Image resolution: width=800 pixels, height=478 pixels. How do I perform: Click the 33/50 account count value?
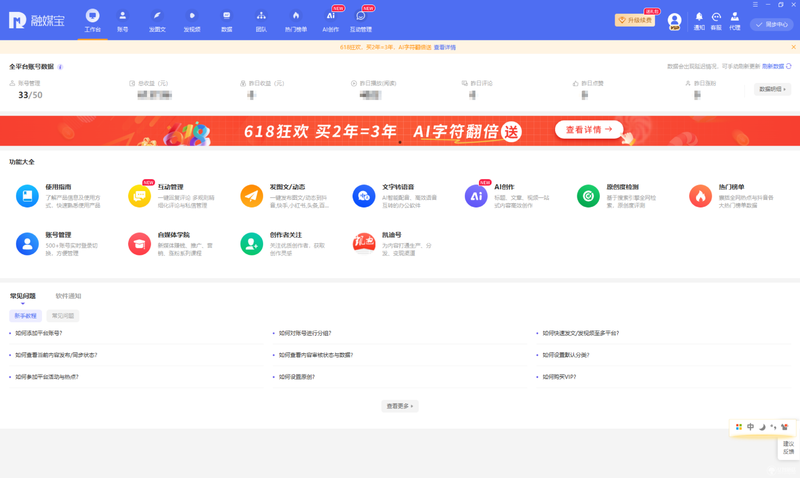30,95
